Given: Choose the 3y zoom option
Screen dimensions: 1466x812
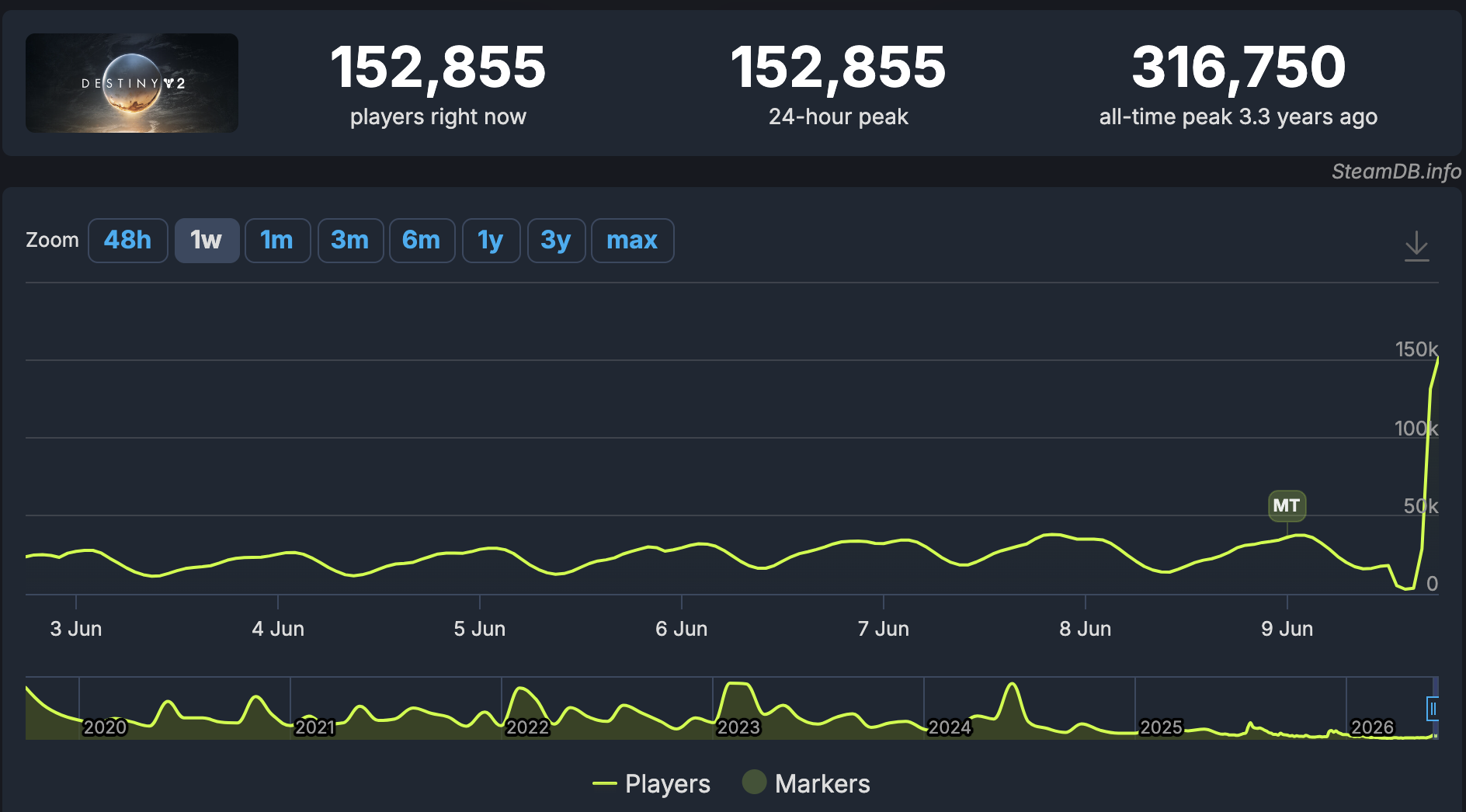Looking at the screenshot, I should tap(556, 241).
